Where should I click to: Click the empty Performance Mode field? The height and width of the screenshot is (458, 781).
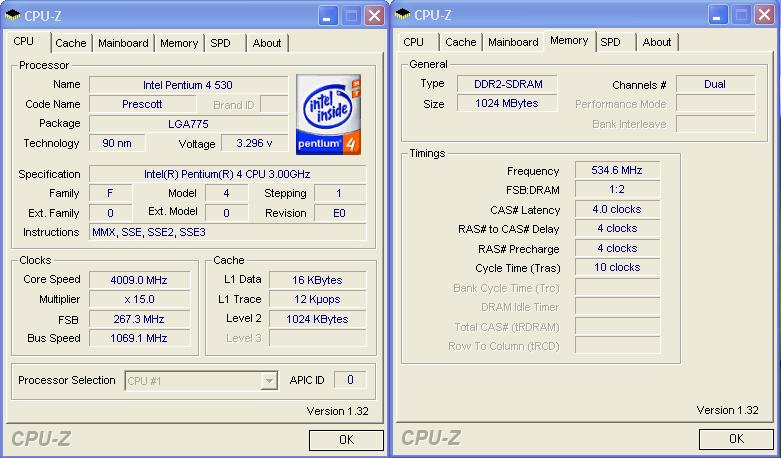point(715,104)
